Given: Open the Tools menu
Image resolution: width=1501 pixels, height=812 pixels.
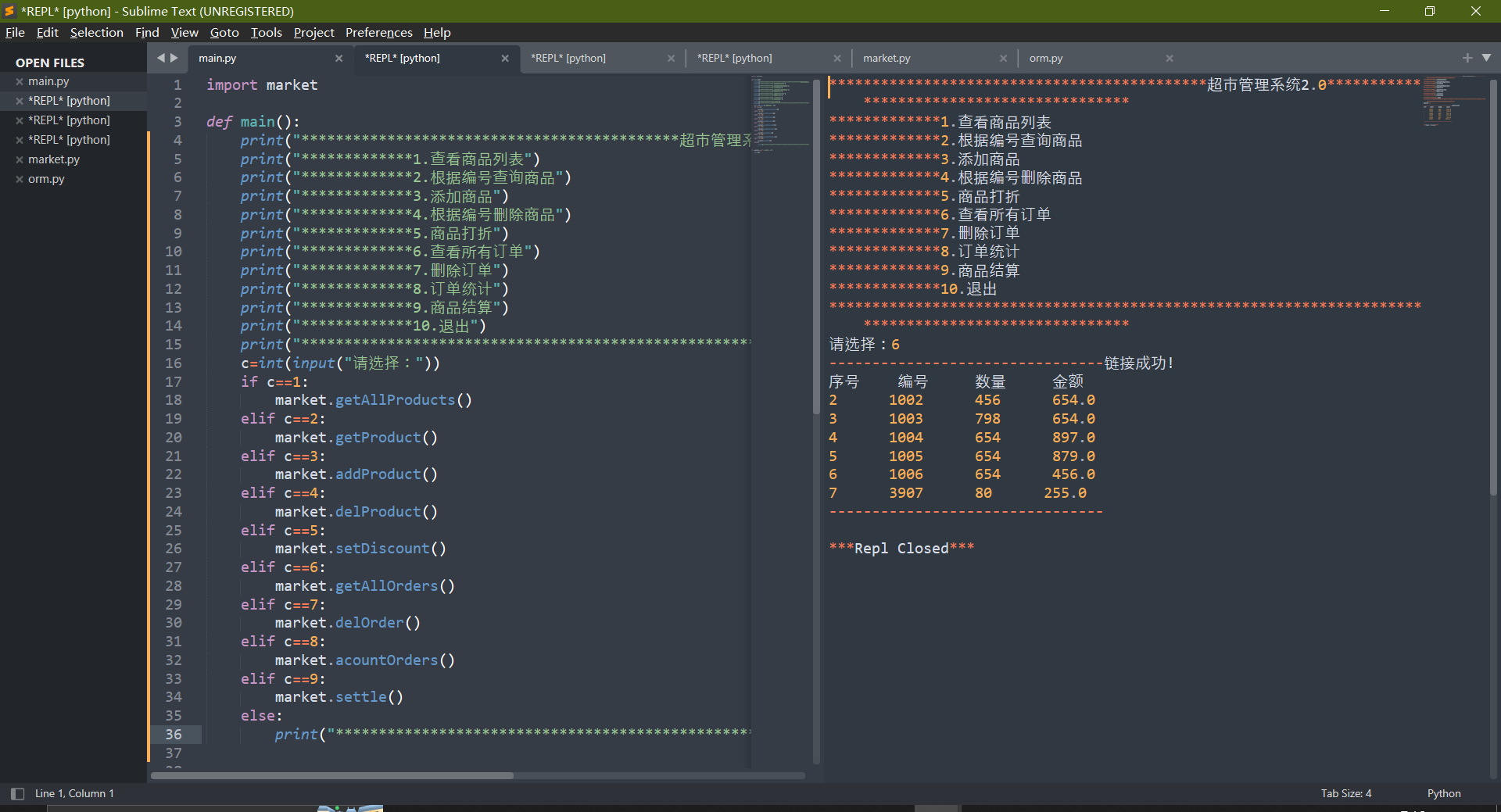Looking at the screenshot, I should (x=266, y=32).
